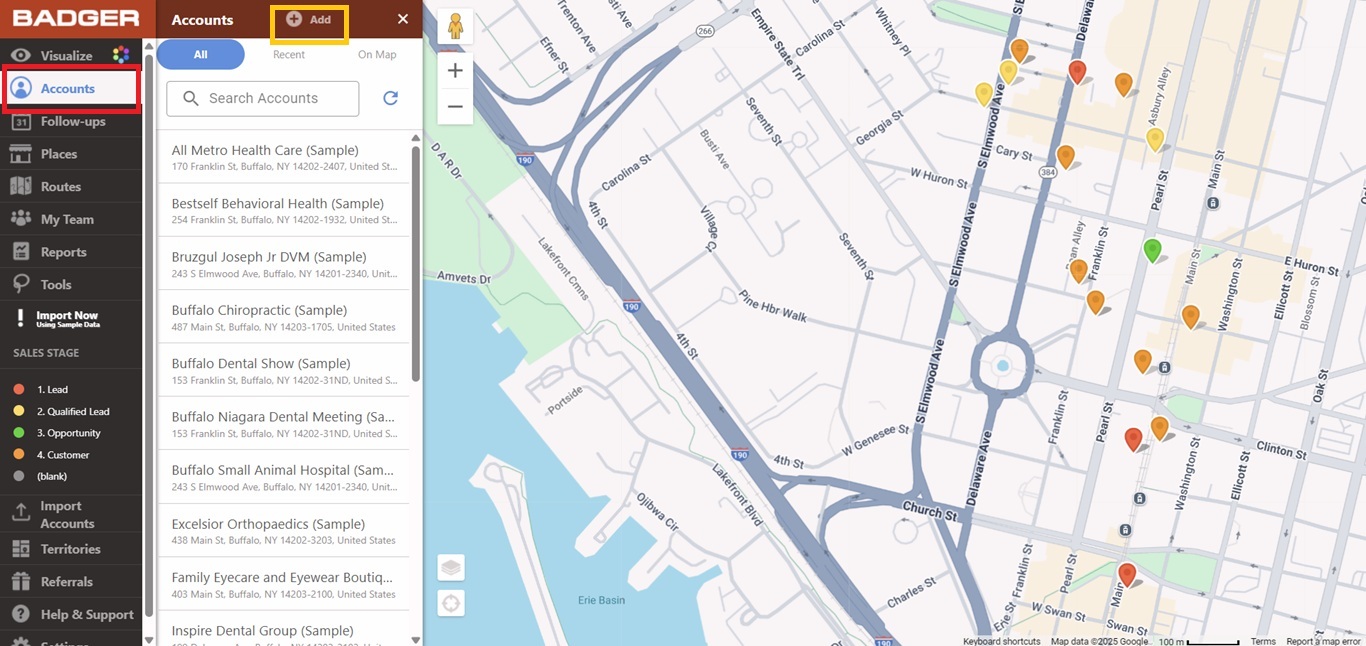
Task: Open Follow-ups in sidebar
Action: 72,122
